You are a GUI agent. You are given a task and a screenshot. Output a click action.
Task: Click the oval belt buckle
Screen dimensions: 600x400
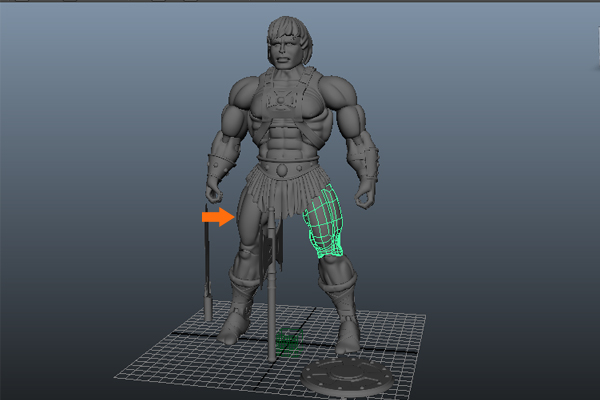[x=283, y=170]
